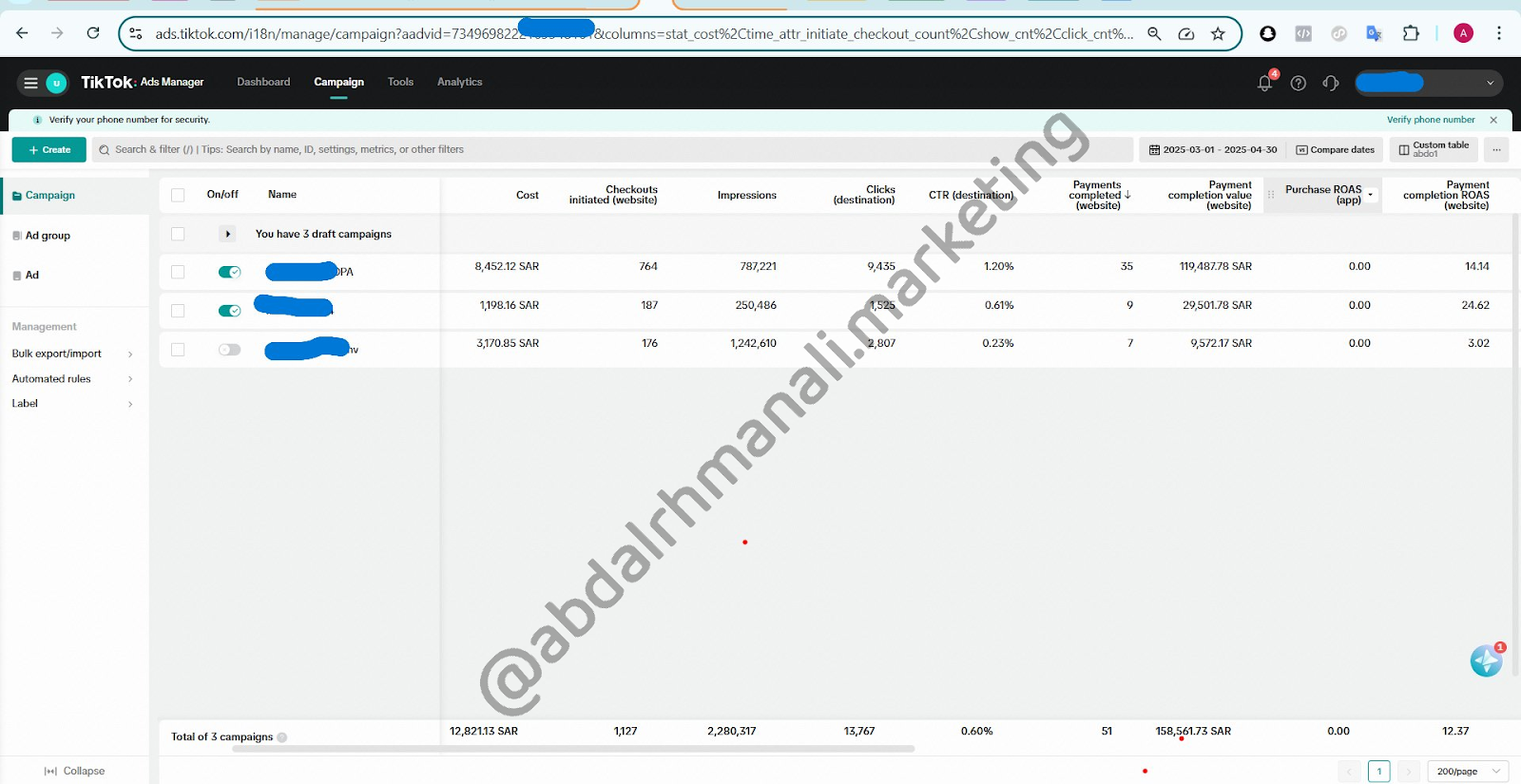Go back in browser history

pos(22,33)
